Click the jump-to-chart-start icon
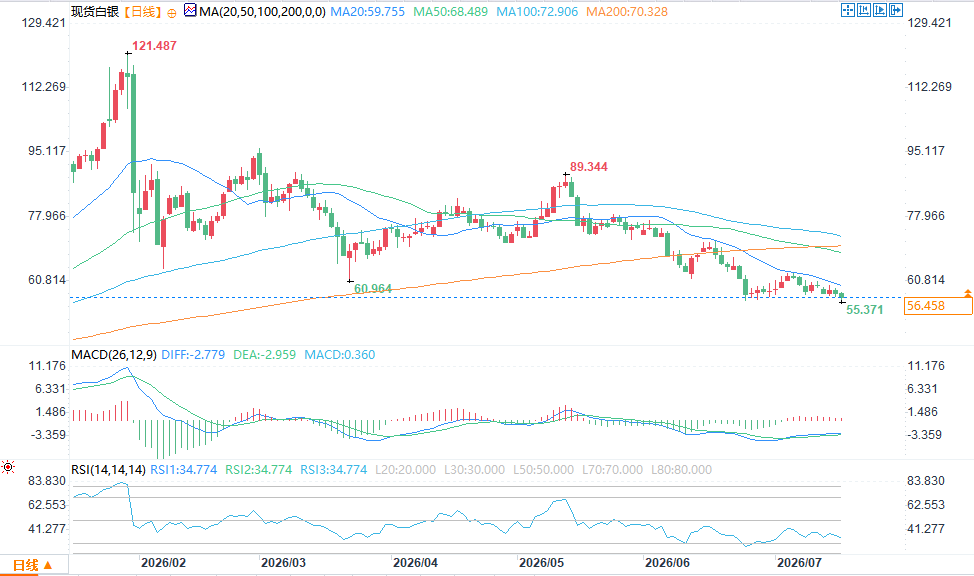Screen dimensions: 974x576 [x=863, y=10]
